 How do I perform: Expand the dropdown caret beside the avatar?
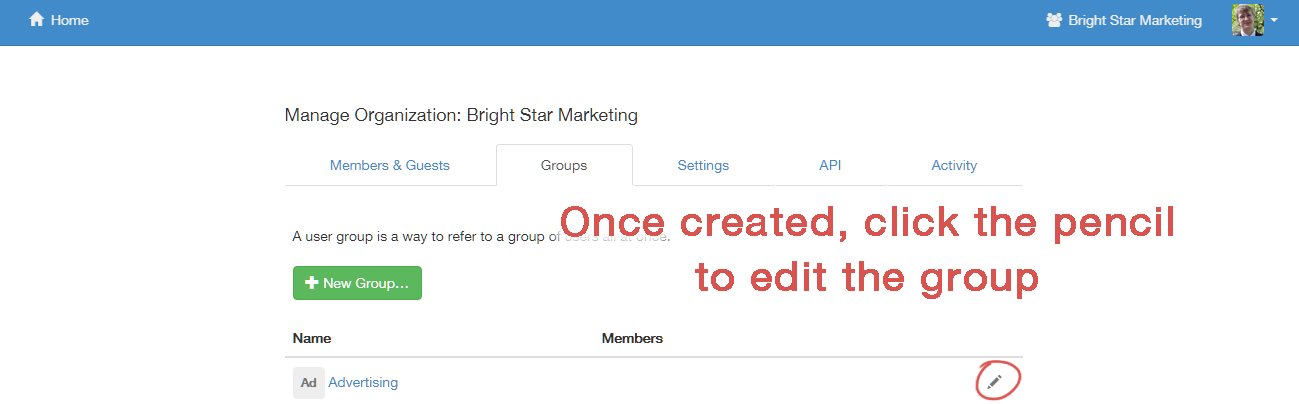[x=1274, y=21]
